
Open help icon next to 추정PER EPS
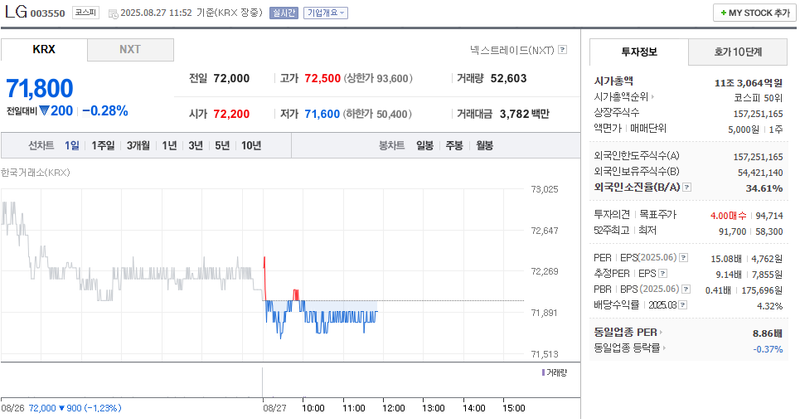click(662, 274)
